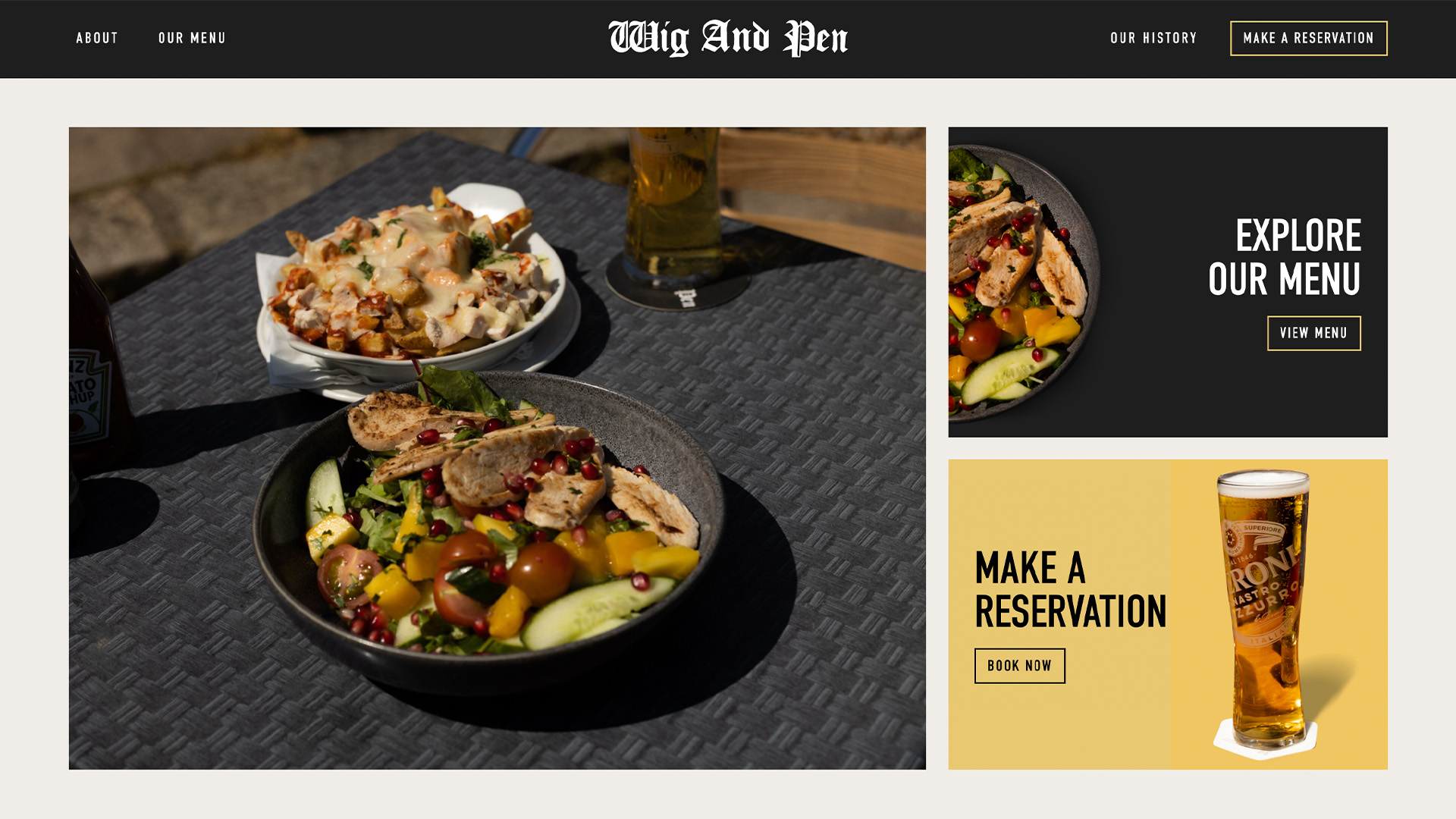Click the Explore Our Menu heading

(x=1284, y=257)
